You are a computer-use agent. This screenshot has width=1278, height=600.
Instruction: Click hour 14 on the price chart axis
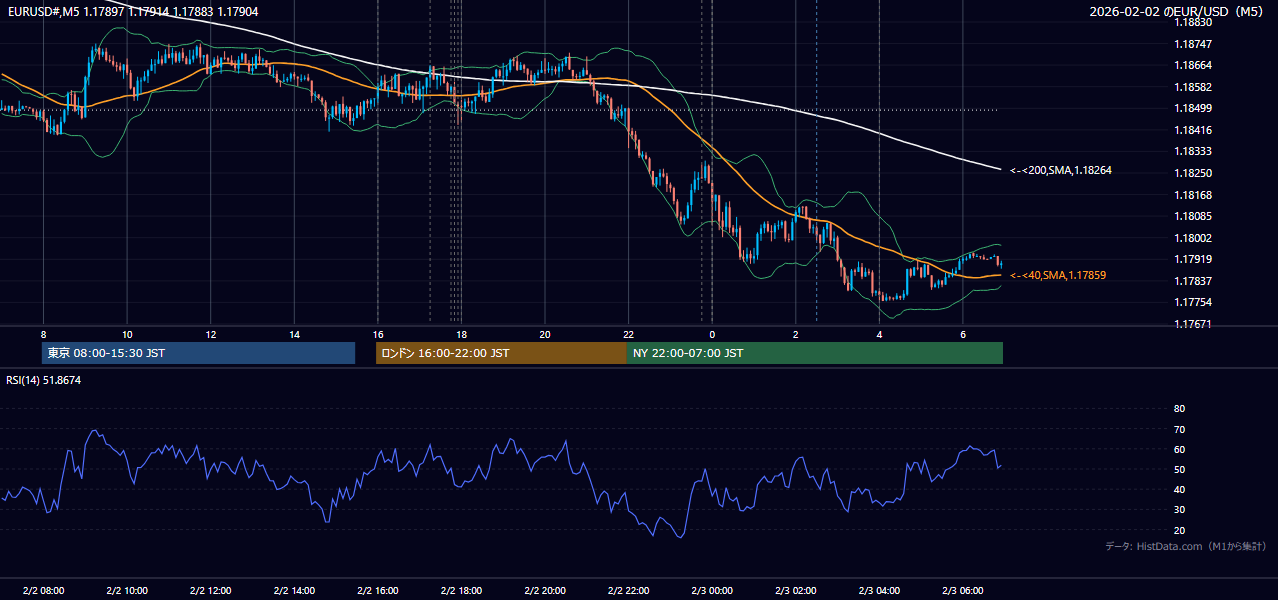click(x=294, y=334)
